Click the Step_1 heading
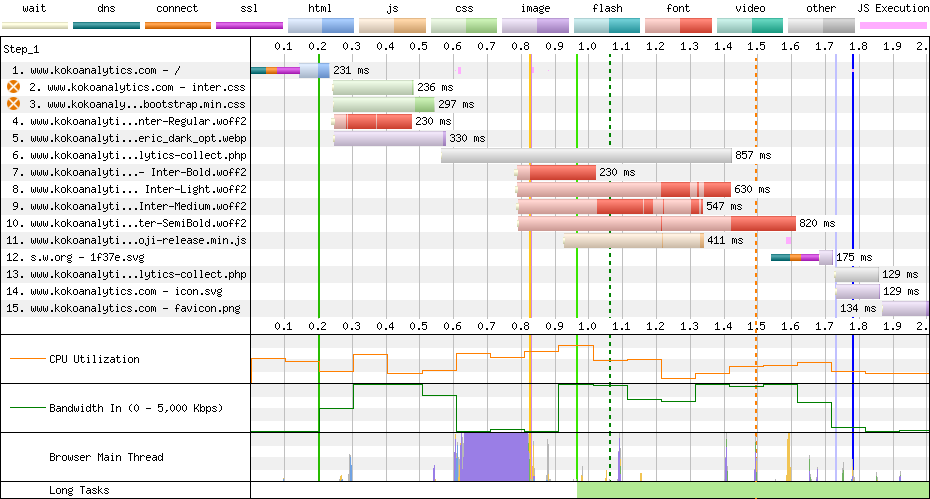This screenshot has width=930, height=499. pos(21,49)
